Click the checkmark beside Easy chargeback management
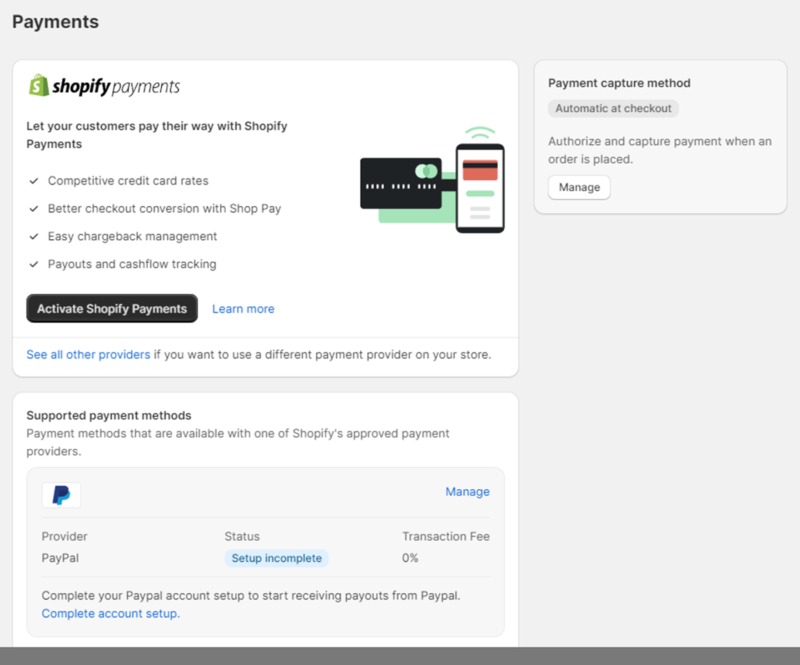This screenshot has width=800, height=665. tap(34, 237)
